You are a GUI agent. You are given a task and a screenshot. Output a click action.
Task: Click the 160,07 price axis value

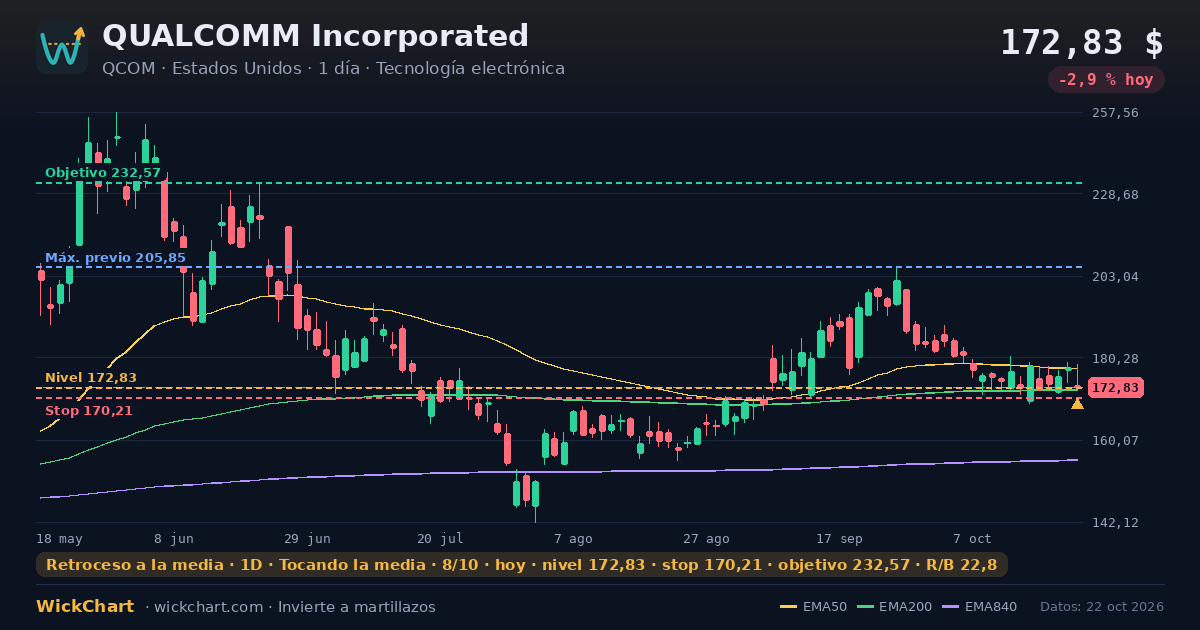[x=1116, y=441]
